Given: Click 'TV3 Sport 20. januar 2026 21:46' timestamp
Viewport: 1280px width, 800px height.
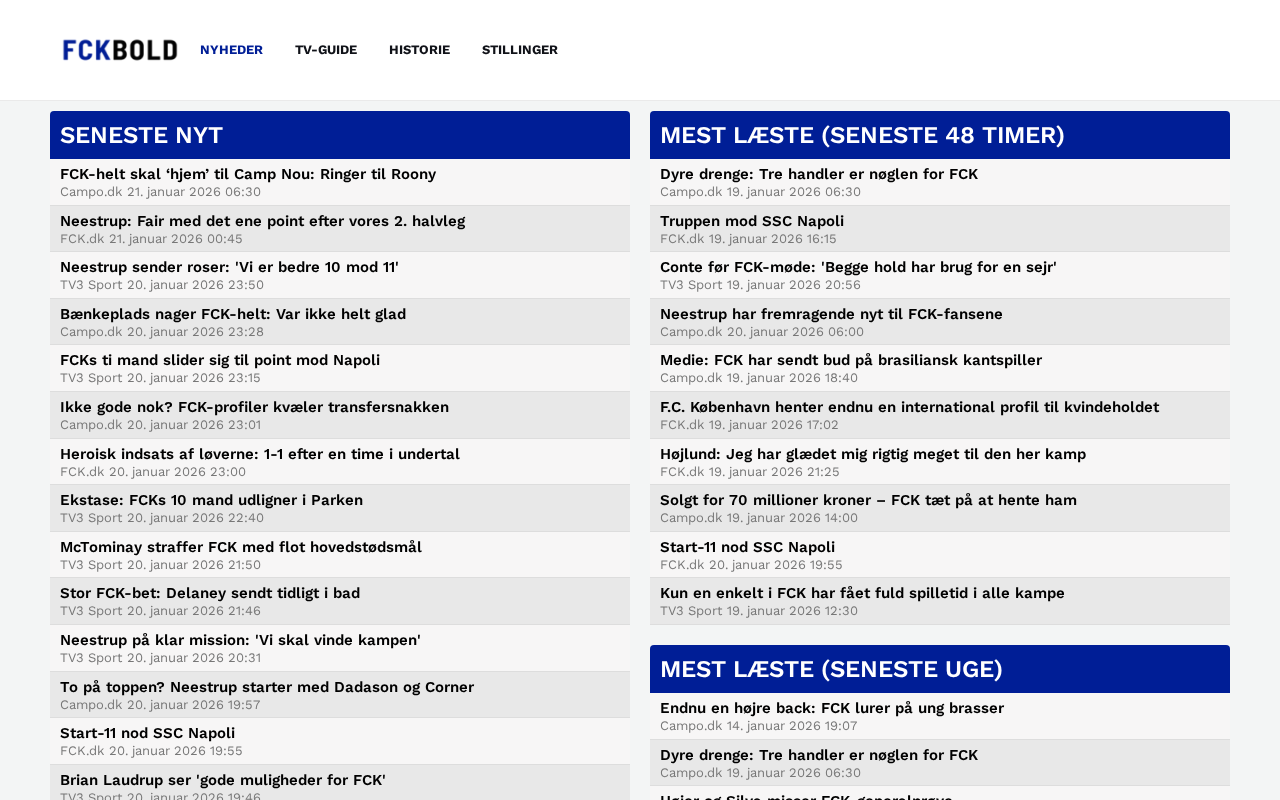Looking at the screenshot, I should (x=160, y=611).
